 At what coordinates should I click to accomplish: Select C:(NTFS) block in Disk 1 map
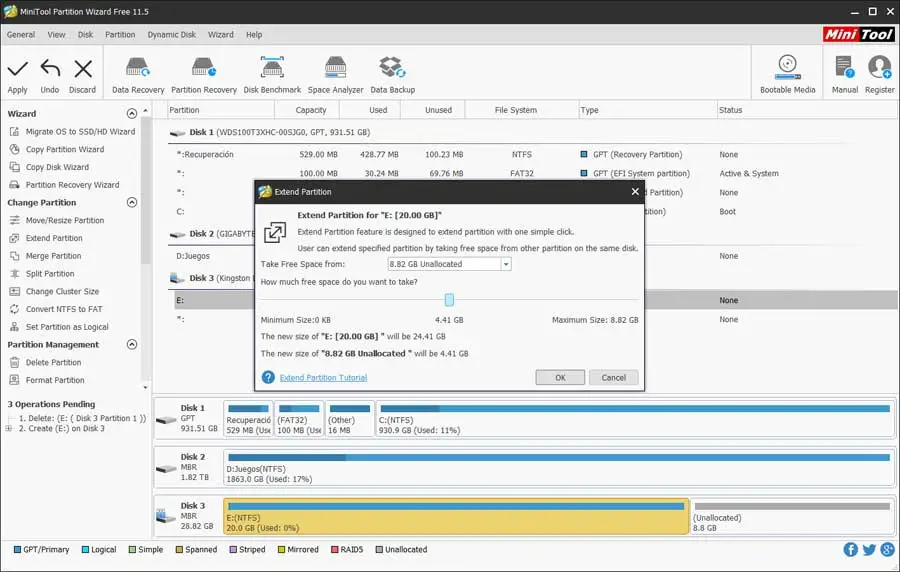tap(635, 419)
